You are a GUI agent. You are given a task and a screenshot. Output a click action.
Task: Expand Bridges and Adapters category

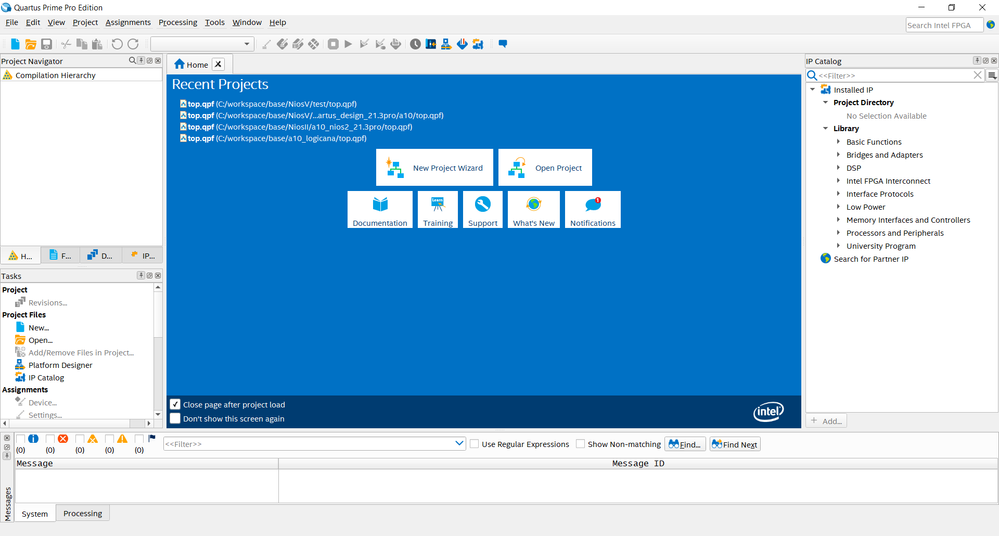point(838,154)
